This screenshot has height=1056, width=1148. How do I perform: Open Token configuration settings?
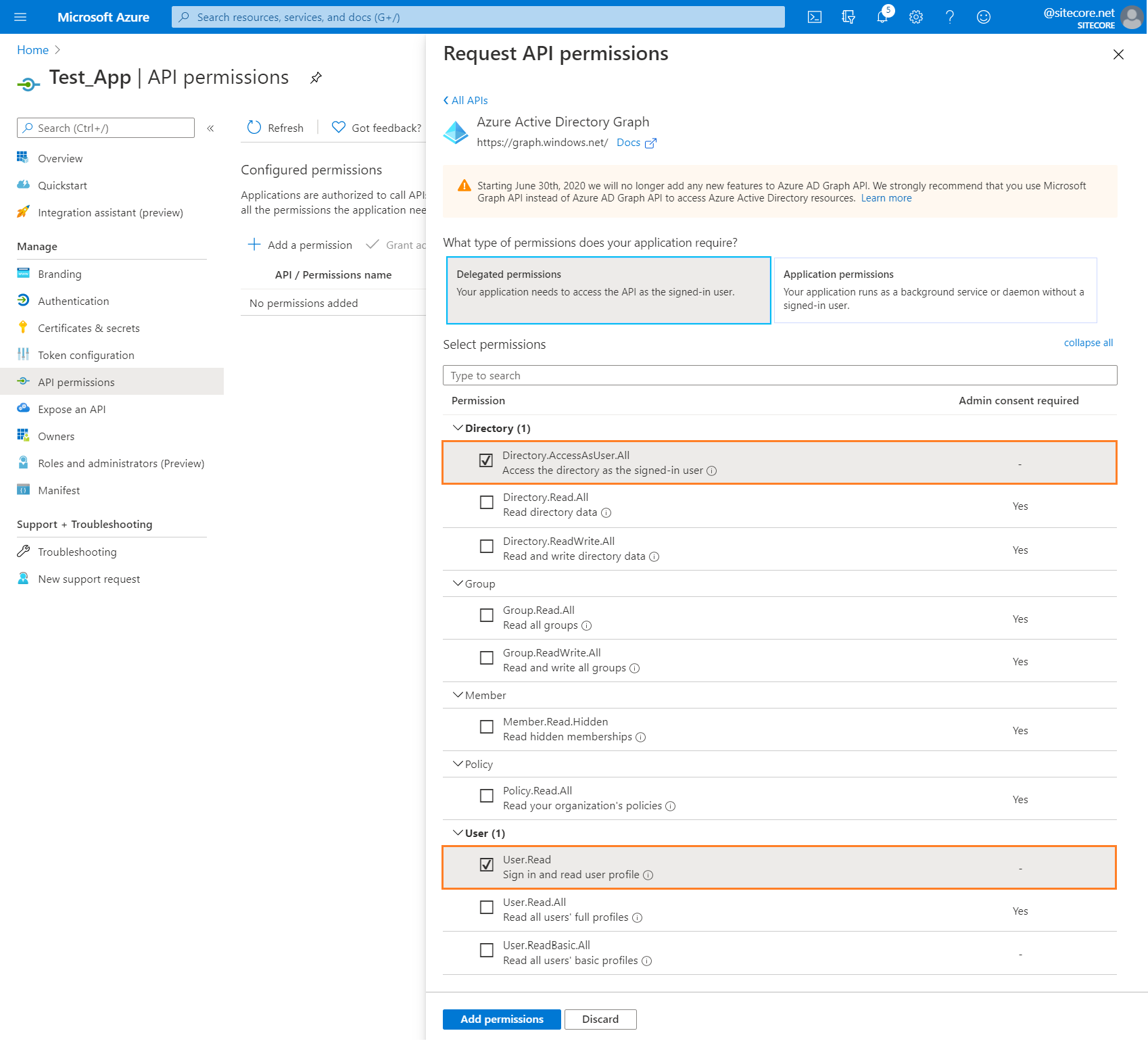click(86, 354)
